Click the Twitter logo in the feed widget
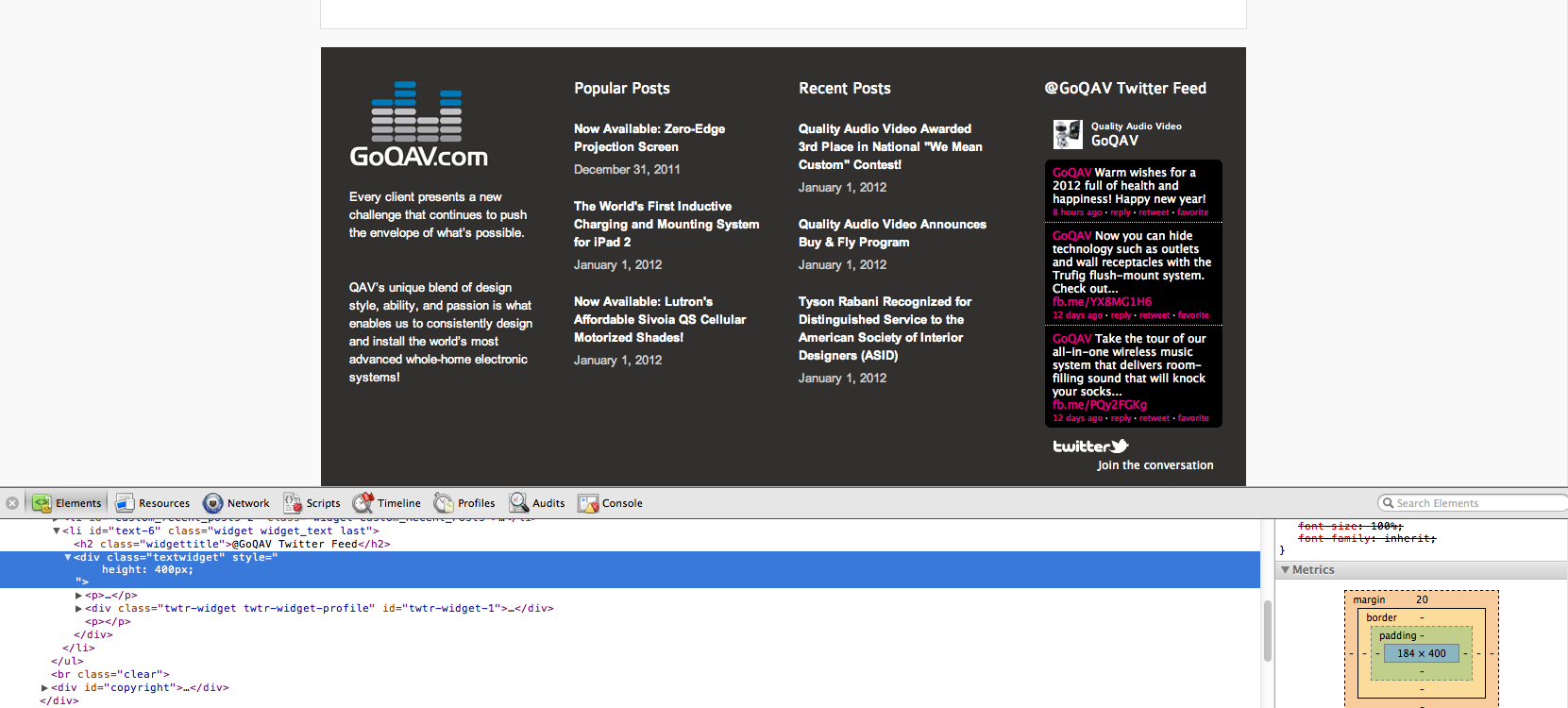Image resolution: width=1568 pixels, height=708 pixels. point(1090,447)
